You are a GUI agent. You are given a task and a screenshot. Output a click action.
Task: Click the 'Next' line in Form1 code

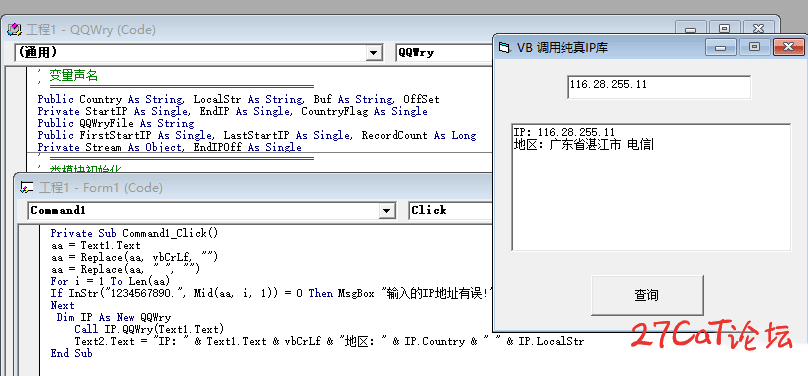pyautogui.click(x=62, y=305)
